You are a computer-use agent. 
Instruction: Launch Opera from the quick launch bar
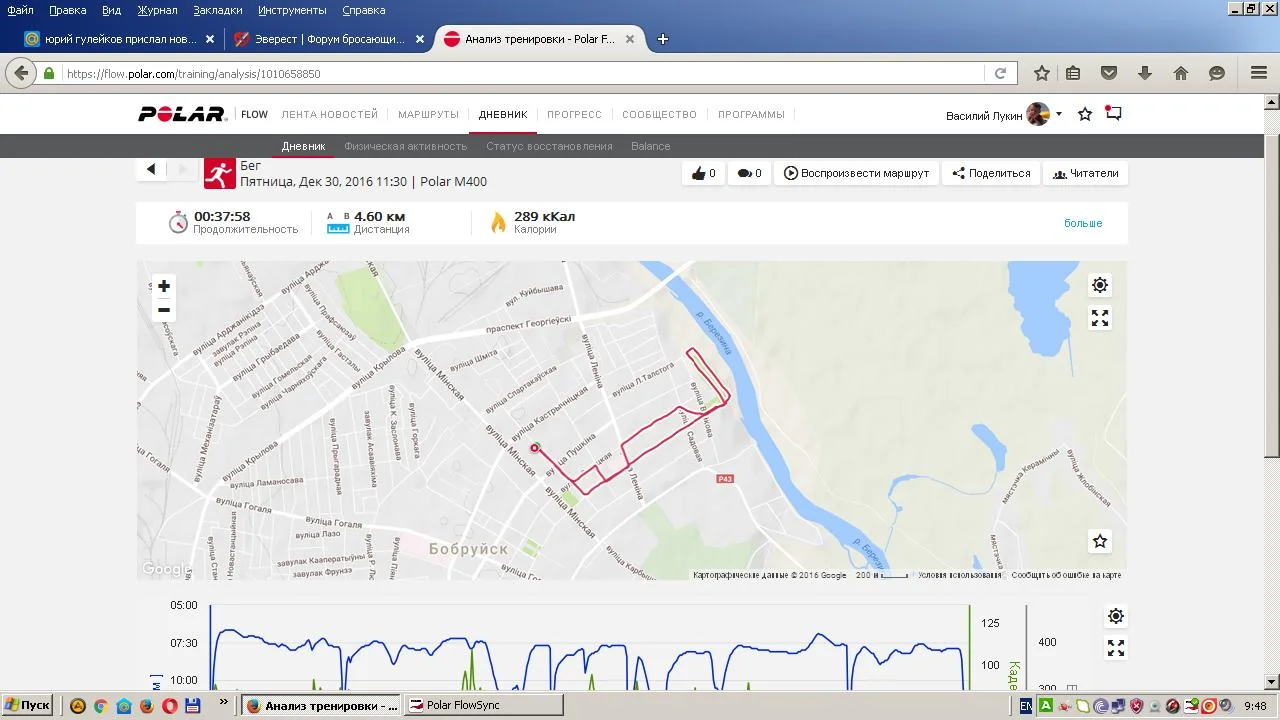coord(170,706)
